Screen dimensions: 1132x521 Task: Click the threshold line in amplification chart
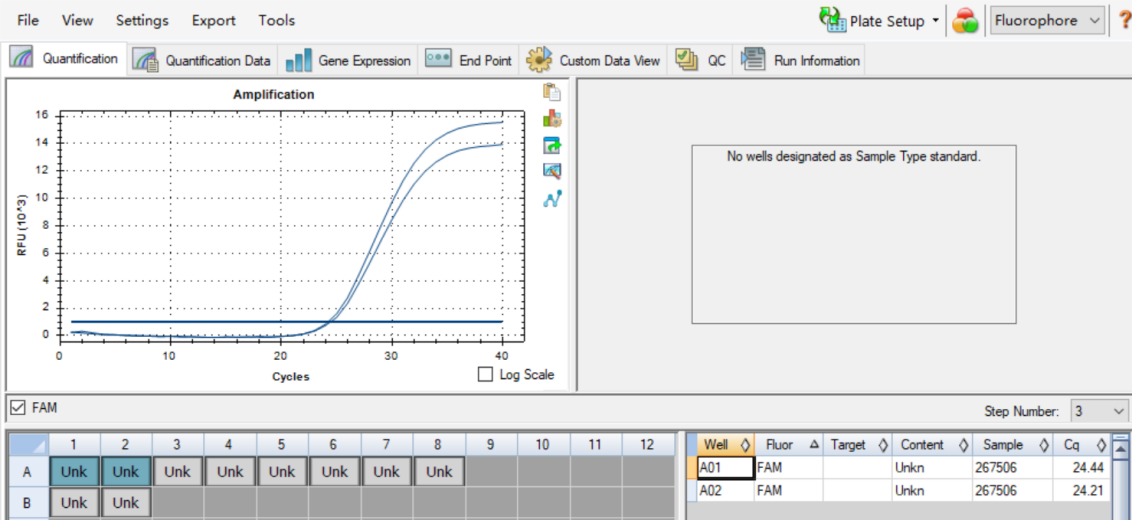(287, 321)
